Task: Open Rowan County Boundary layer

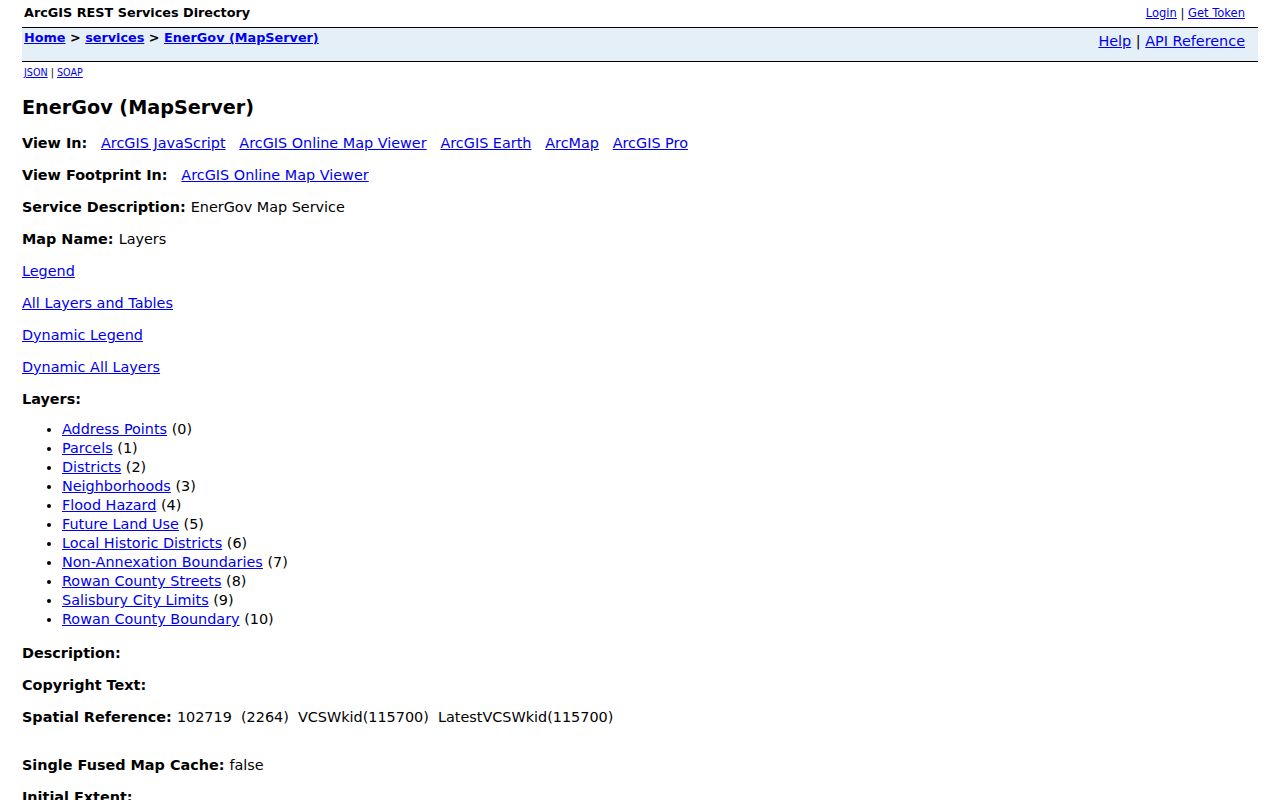Action: point(151,619)
